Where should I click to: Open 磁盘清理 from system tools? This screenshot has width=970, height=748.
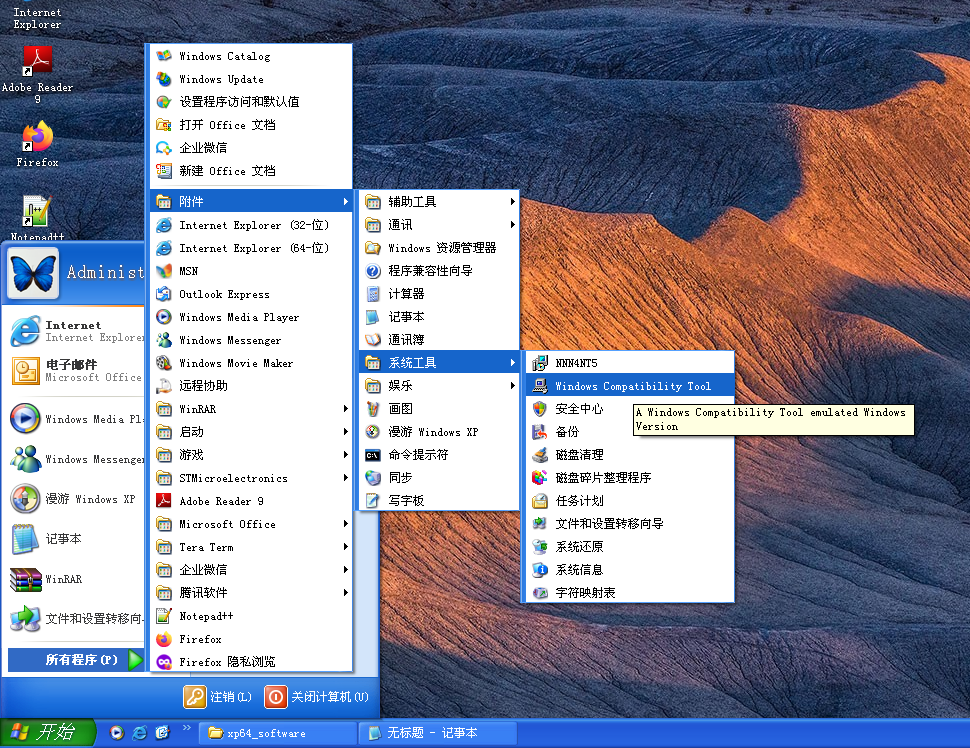630,455
